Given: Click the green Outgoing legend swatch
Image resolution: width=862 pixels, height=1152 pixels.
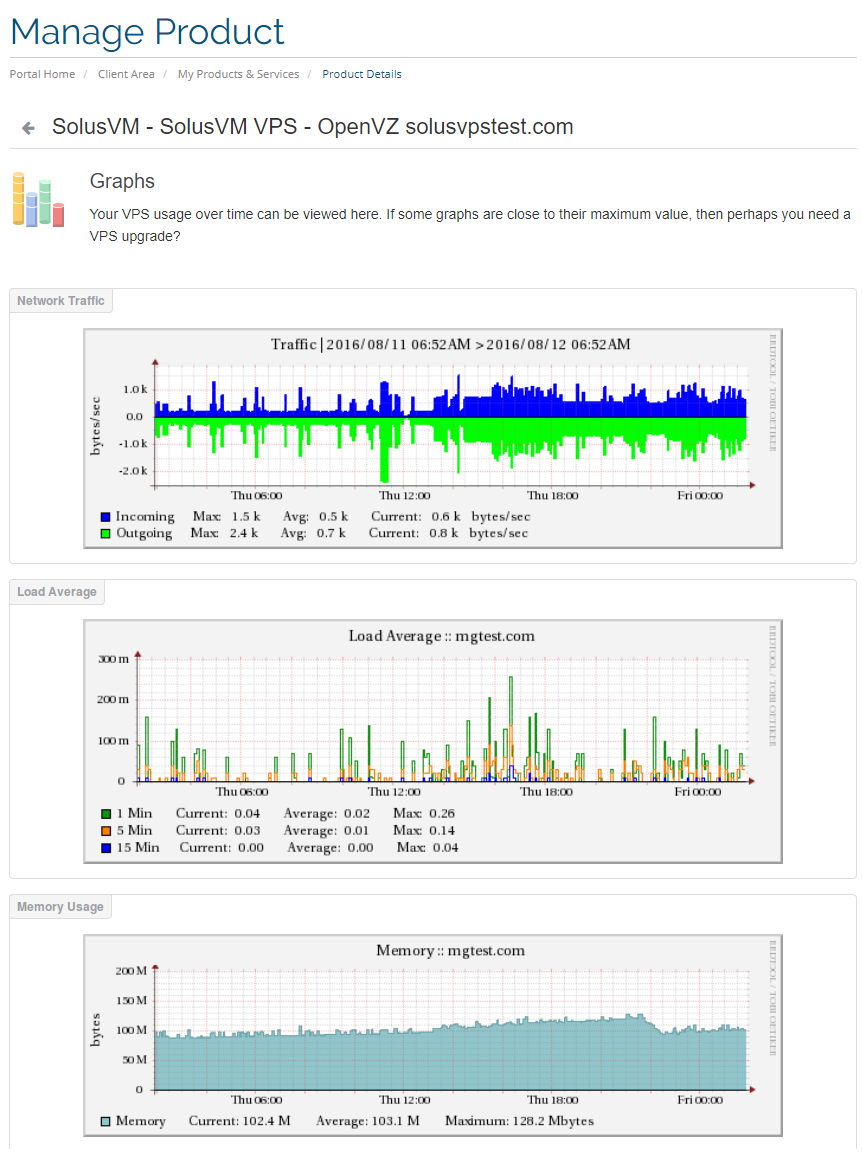Looking at the screenshot, I should click(x=105, y=534).
